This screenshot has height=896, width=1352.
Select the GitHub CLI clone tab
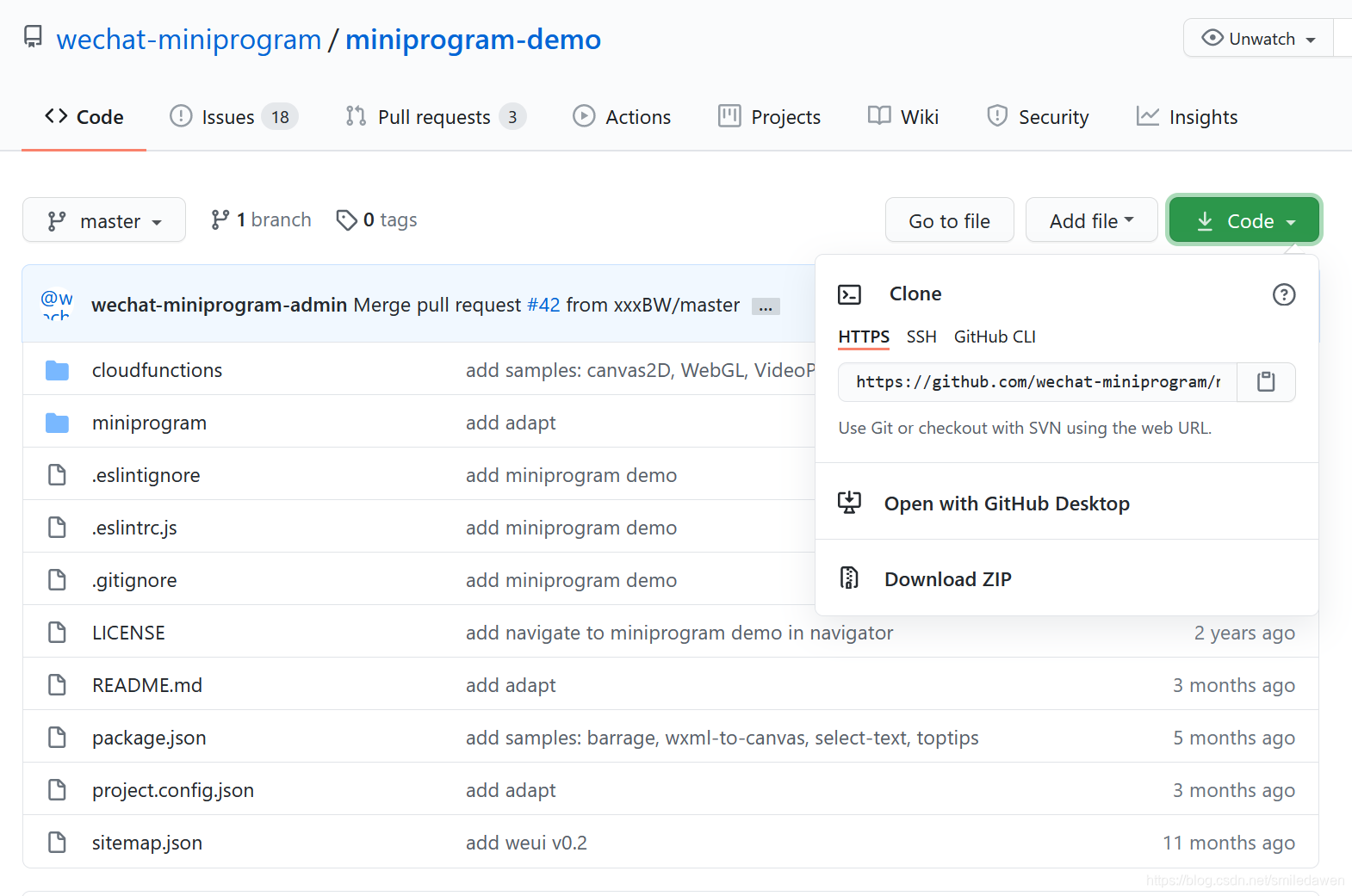point(995,337)
